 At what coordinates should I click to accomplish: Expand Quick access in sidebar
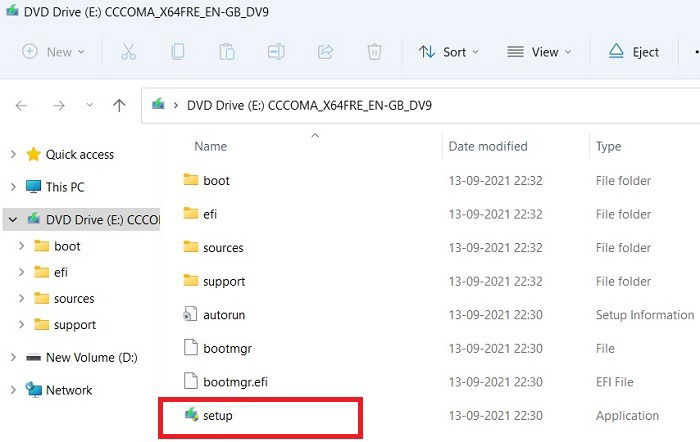coord(13,154)
